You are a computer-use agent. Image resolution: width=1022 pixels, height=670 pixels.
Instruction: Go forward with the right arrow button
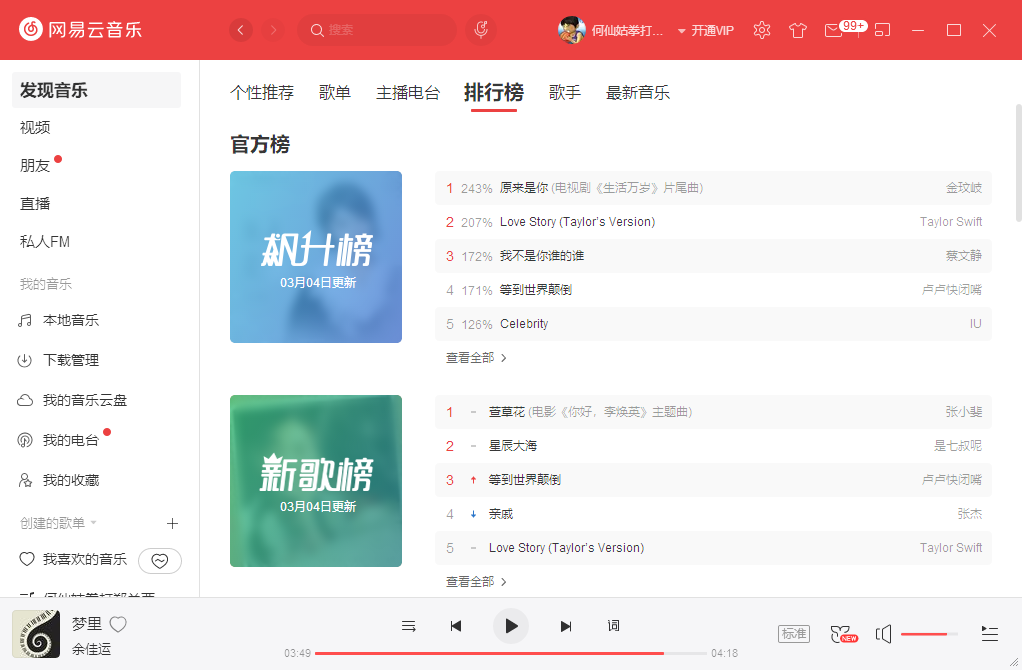point(273,30)
